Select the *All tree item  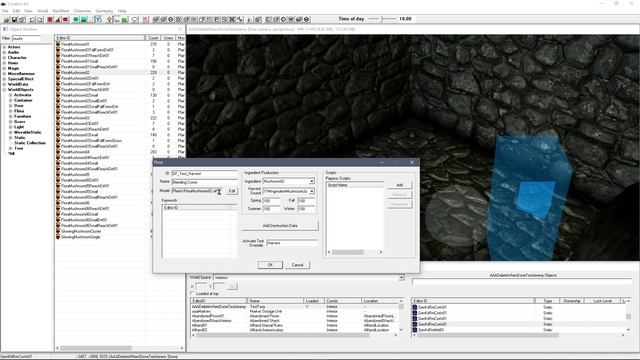pyautogui.click(x=11, y=154)
